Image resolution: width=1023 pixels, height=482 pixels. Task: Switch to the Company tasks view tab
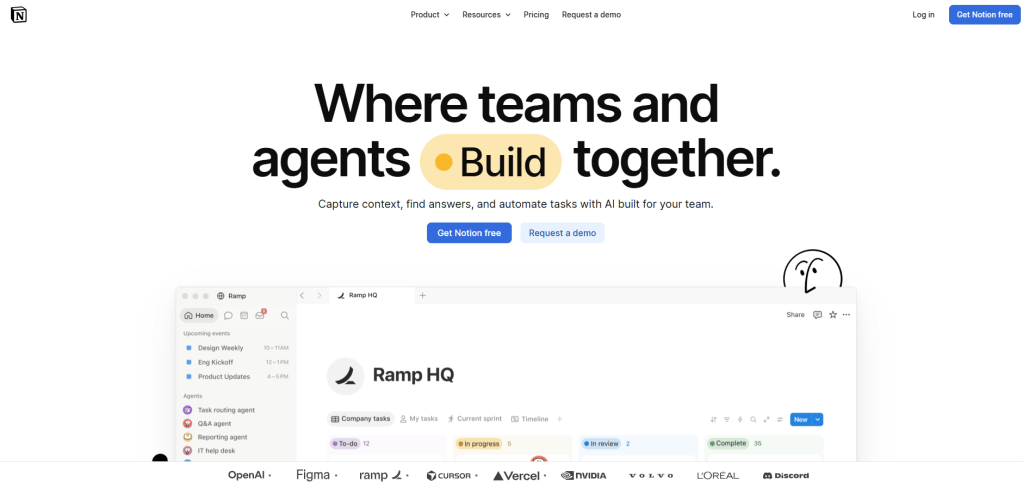(x=361, y=419)
